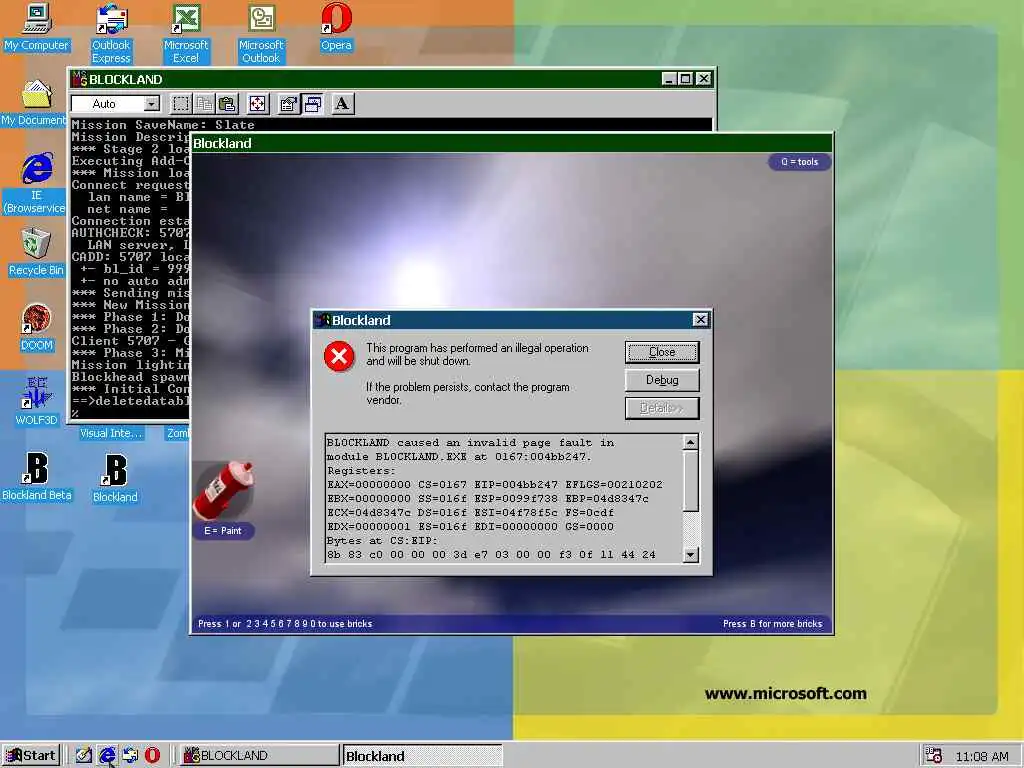Open console Properties toolbar icon
This screenshot has height=768, width=1024.
pos(288,104)
